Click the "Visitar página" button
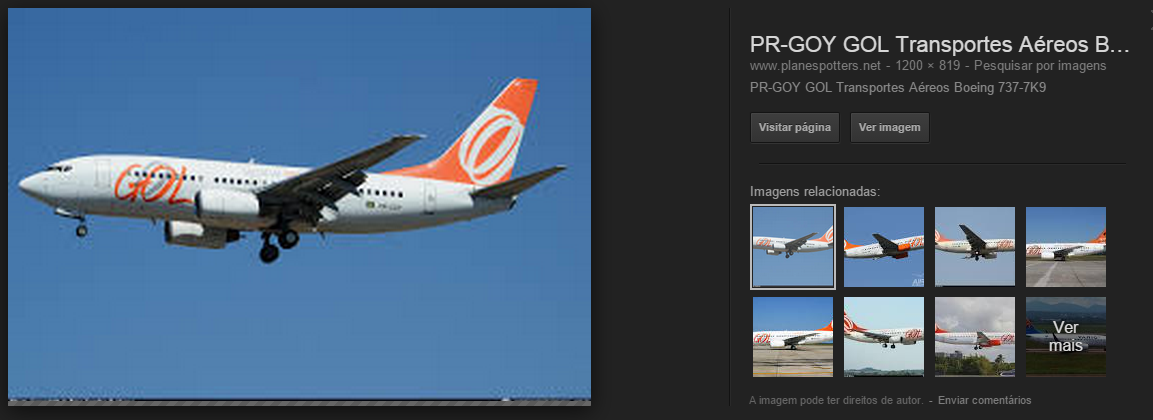Image resolution: width=1153 pixels, height=420 pixels. 794,127
